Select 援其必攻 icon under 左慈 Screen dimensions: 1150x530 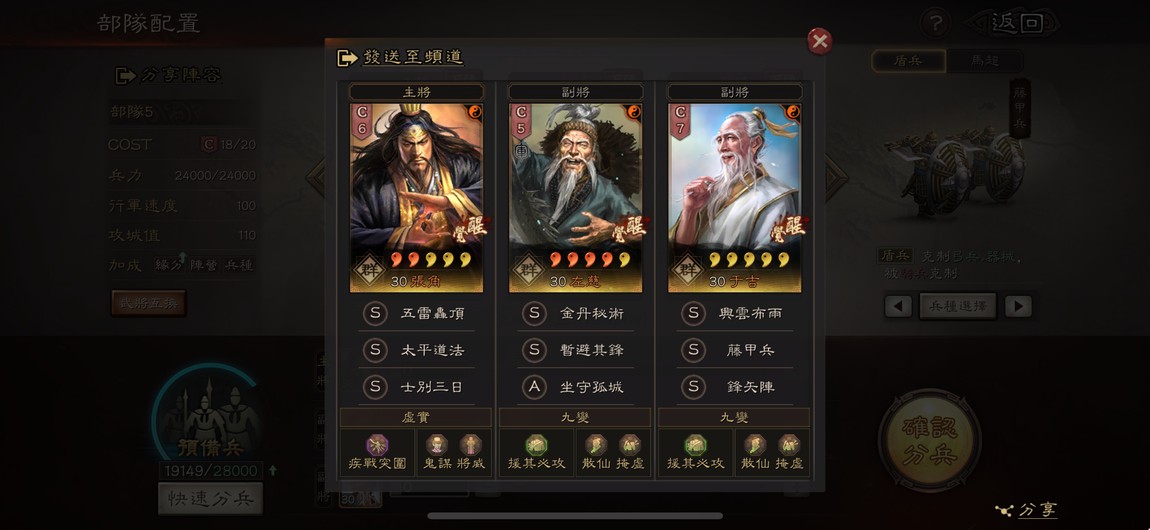(x=536, y=445)
